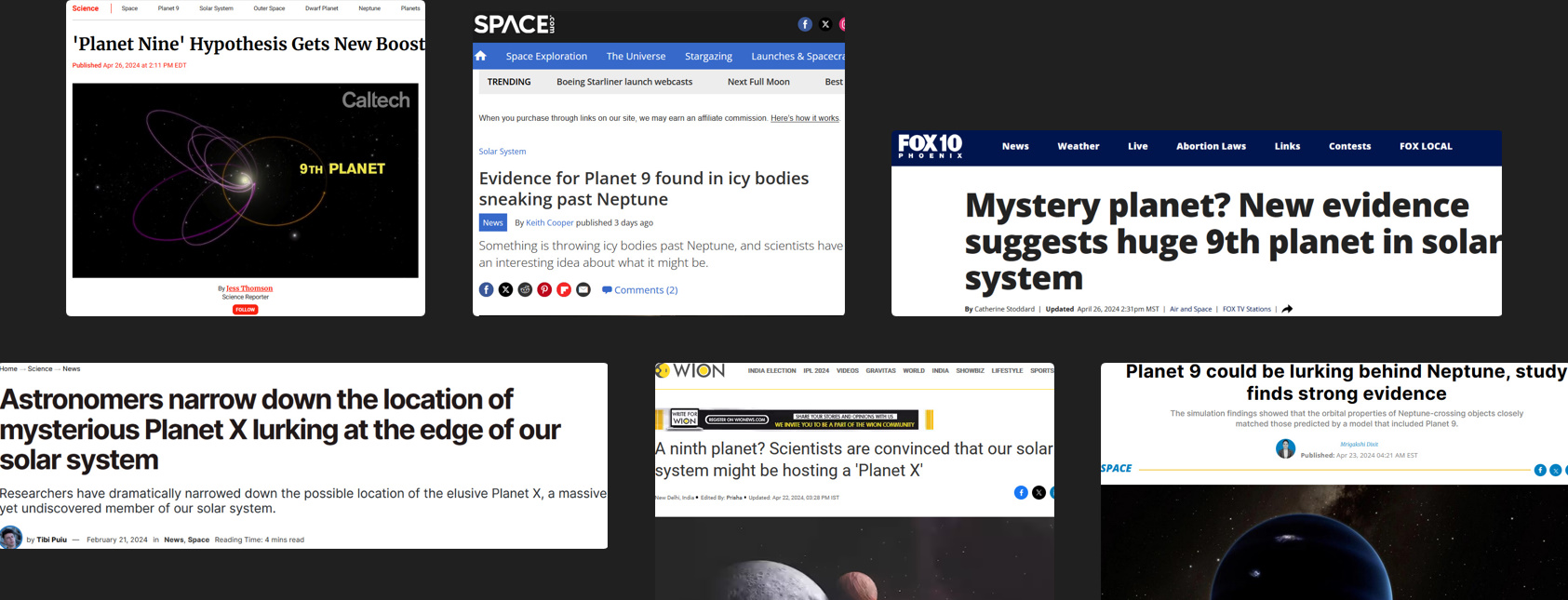Image resolution: width=1568 pixels, height=600 pixels.
Task: Open WION Videos section
Action: (x=847, y=370)
